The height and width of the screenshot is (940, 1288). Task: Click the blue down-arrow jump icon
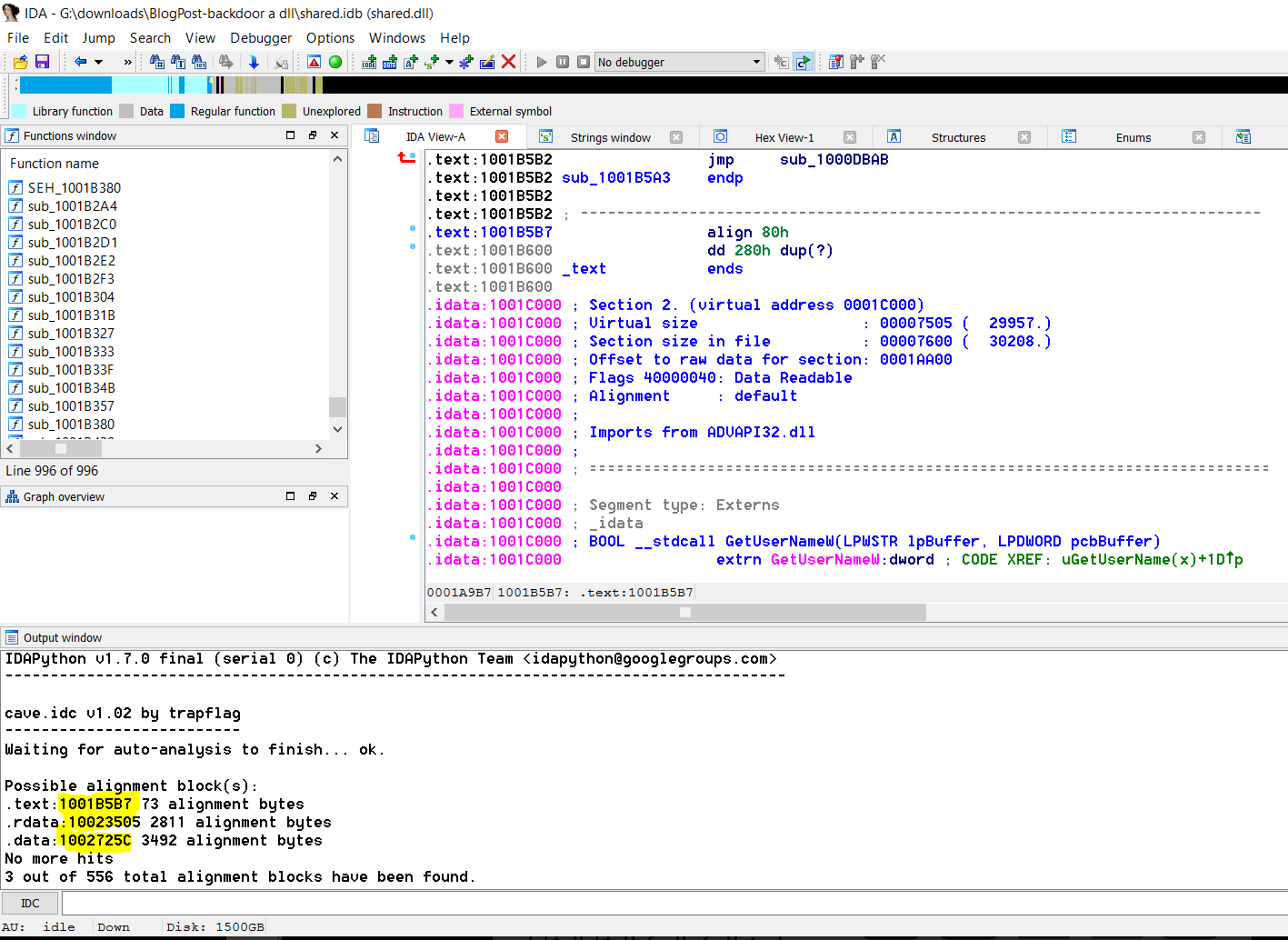click(x=254, y=62)
